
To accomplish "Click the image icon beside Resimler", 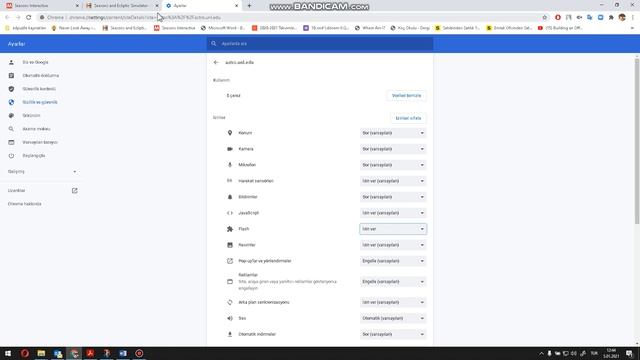I will [230, 245].
